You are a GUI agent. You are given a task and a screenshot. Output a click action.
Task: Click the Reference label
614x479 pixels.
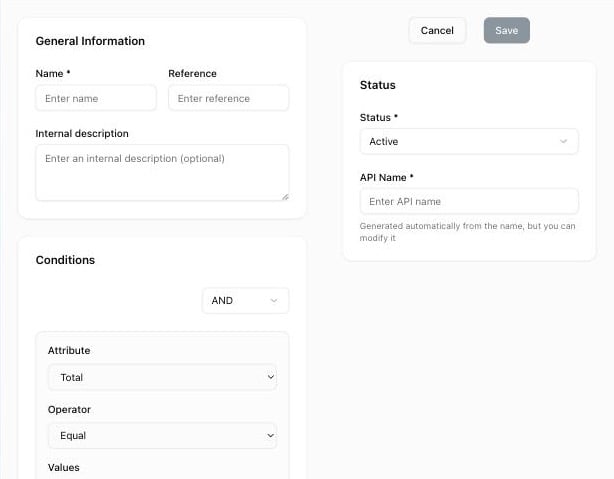[192, 74]
